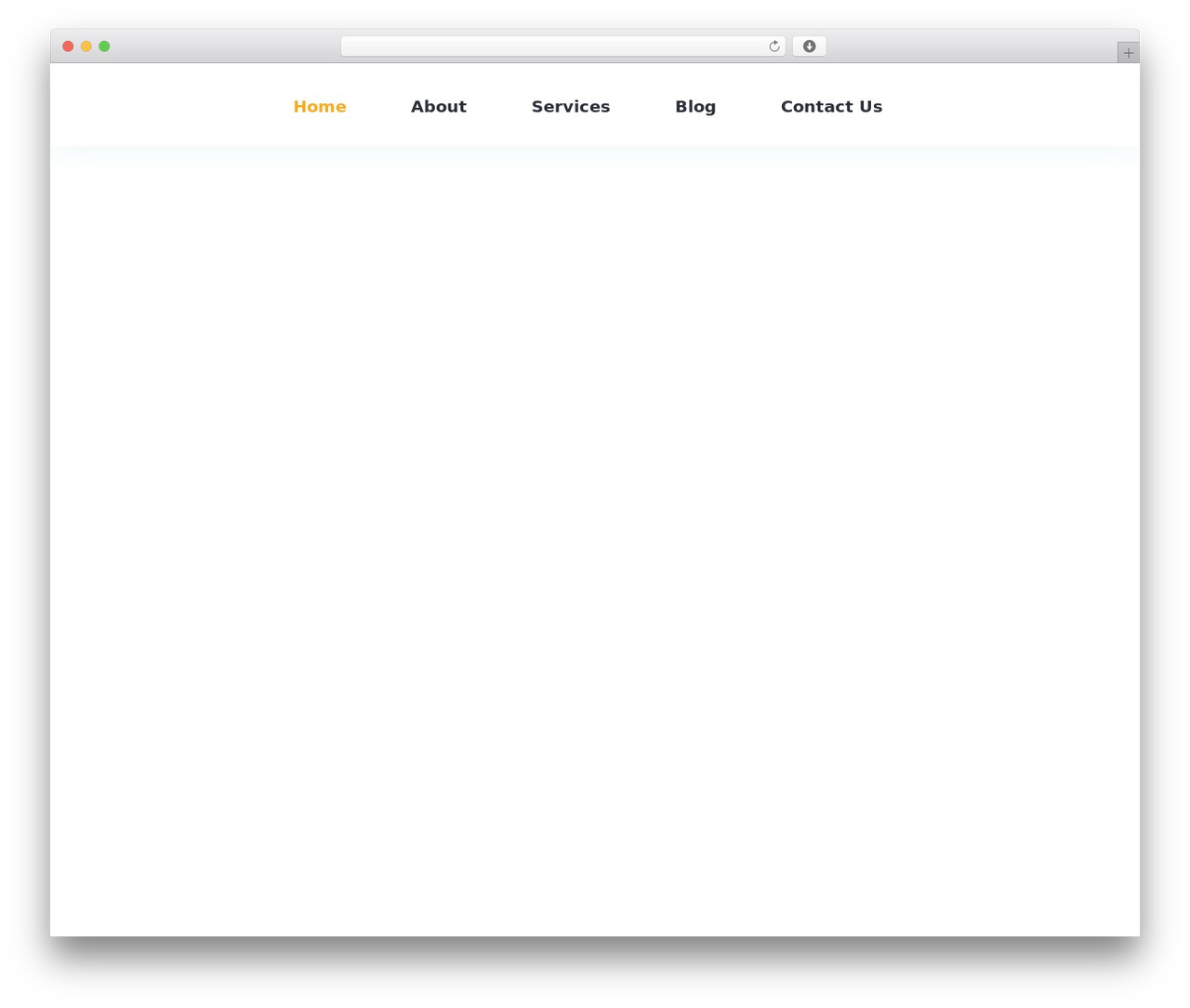Open the Services menu link
Image resolution: width=1190 pixels, height=1008 pixels.
pyautogui.click(x=571, y=107)
